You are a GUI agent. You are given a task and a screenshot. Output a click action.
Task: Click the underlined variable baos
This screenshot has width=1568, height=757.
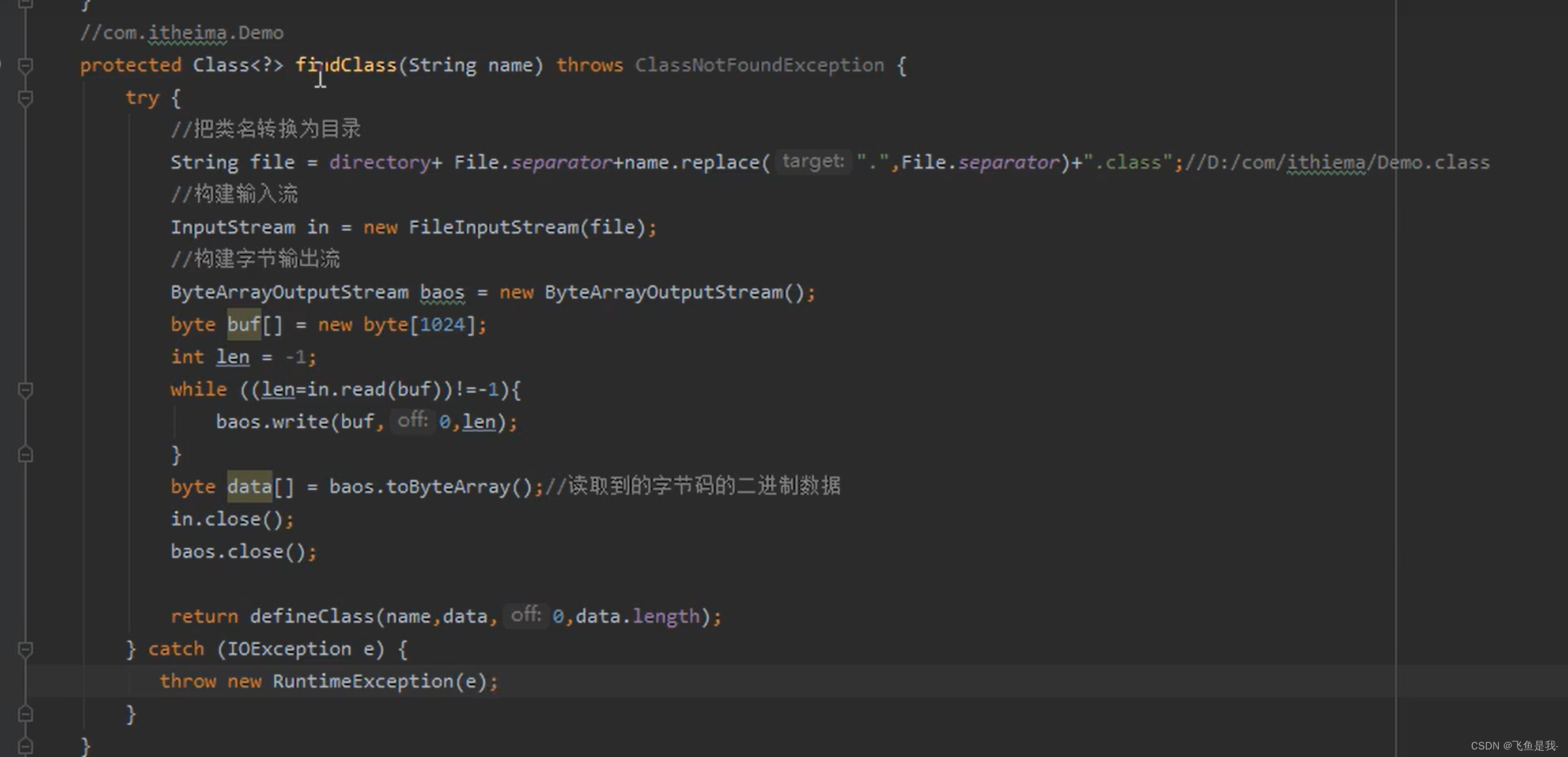tap(441, 292)
